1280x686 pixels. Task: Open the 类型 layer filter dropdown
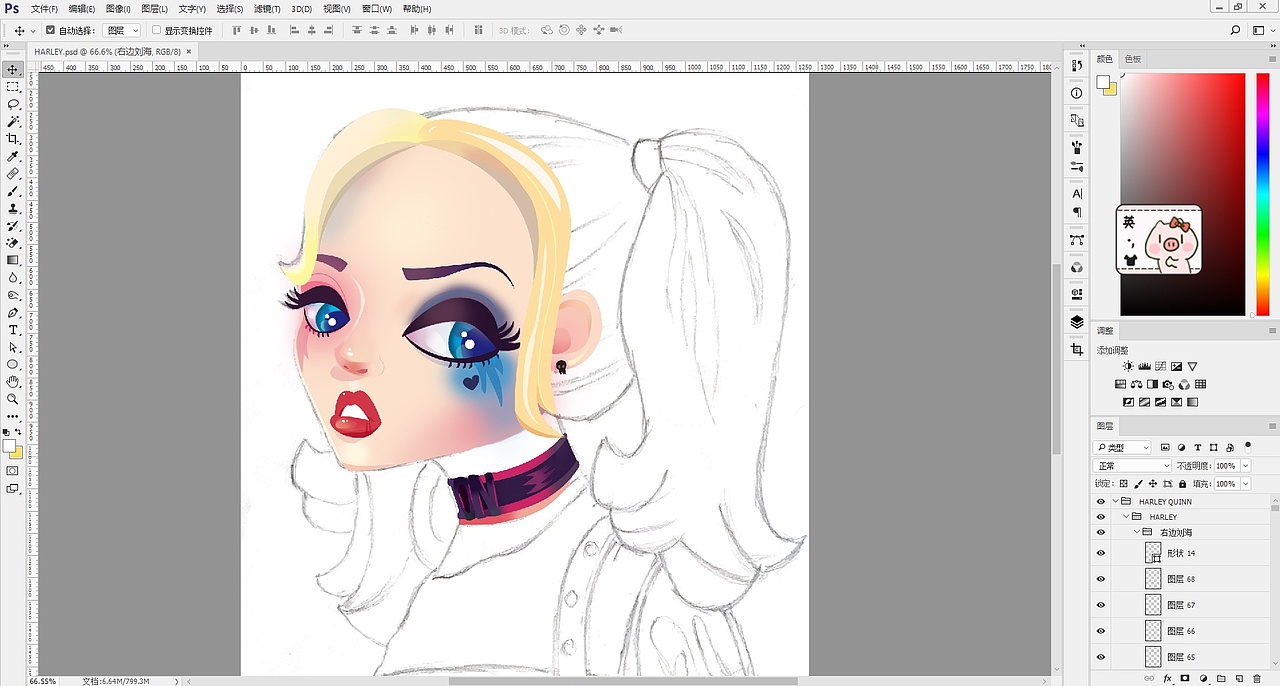(x=1122, y=448)
